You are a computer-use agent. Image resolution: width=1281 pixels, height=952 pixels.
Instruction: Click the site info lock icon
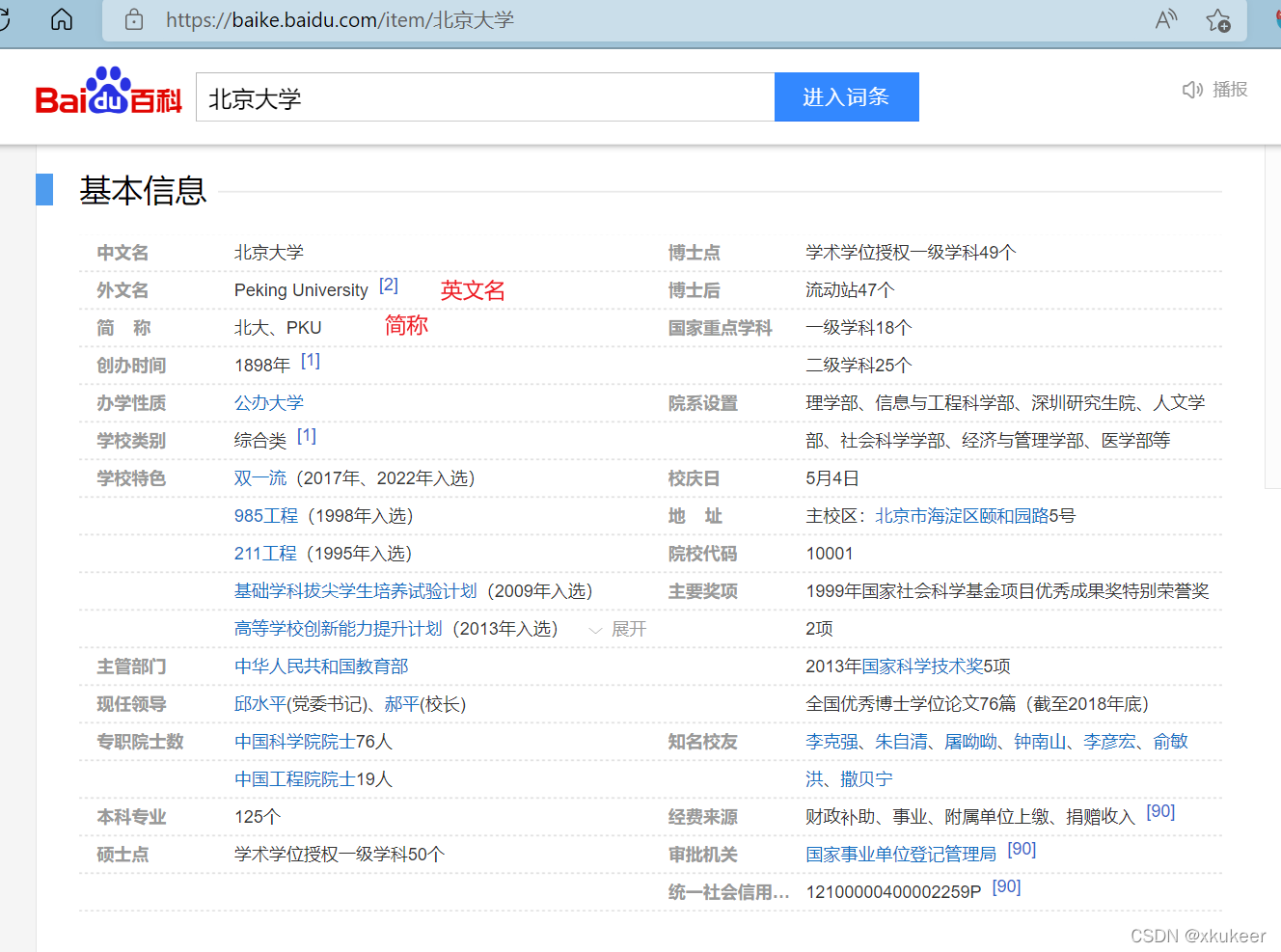[x=134, y=19]
